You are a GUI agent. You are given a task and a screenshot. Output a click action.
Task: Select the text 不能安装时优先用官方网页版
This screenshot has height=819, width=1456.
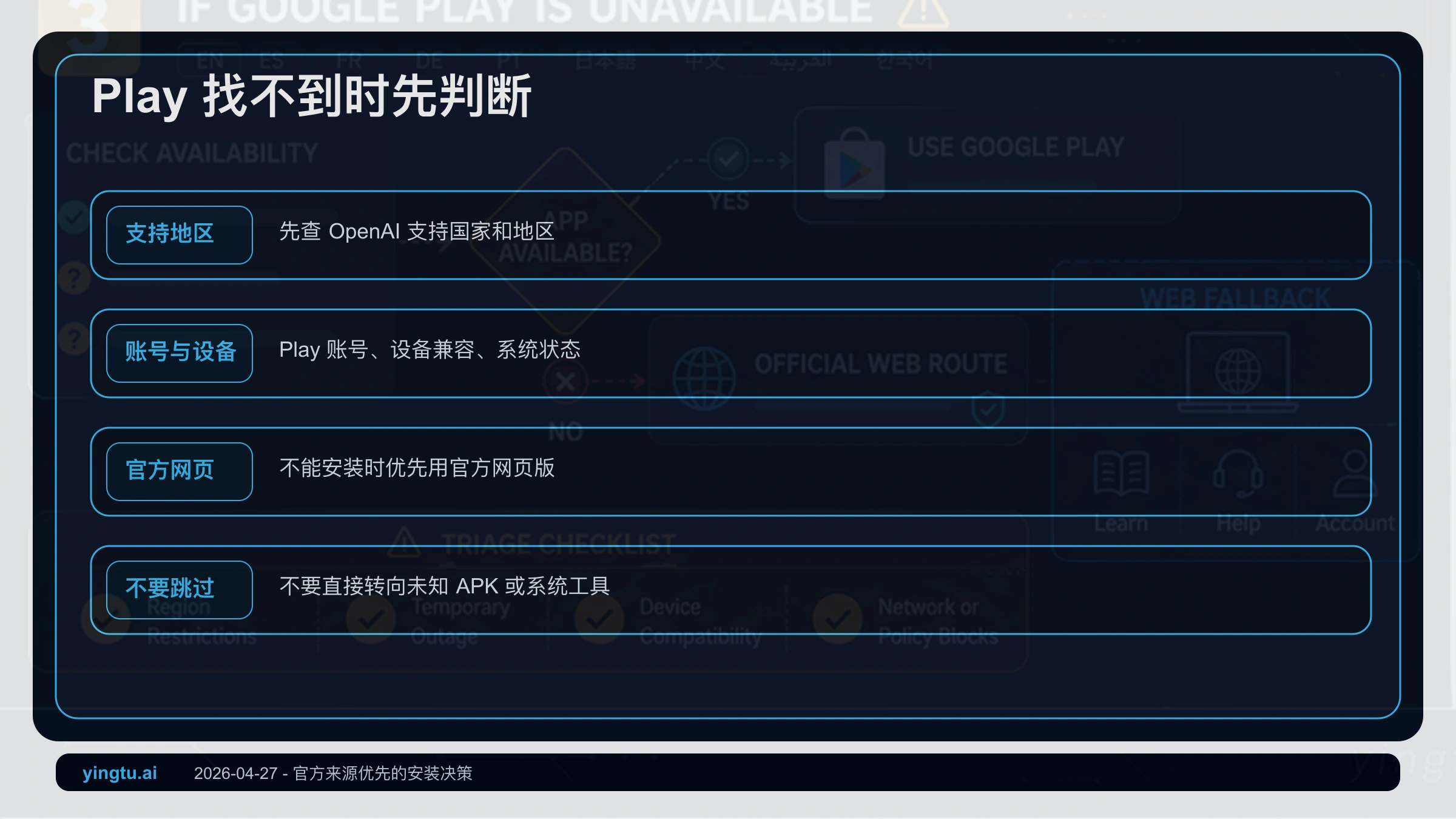pyautogui.click(x=417, y=468)
